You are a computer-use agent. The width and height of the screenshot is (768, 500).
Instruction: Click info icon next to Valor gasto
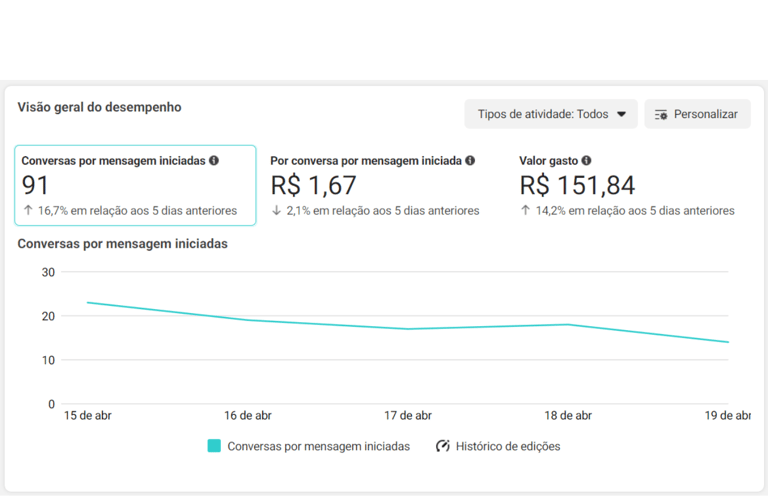[586, 160]
